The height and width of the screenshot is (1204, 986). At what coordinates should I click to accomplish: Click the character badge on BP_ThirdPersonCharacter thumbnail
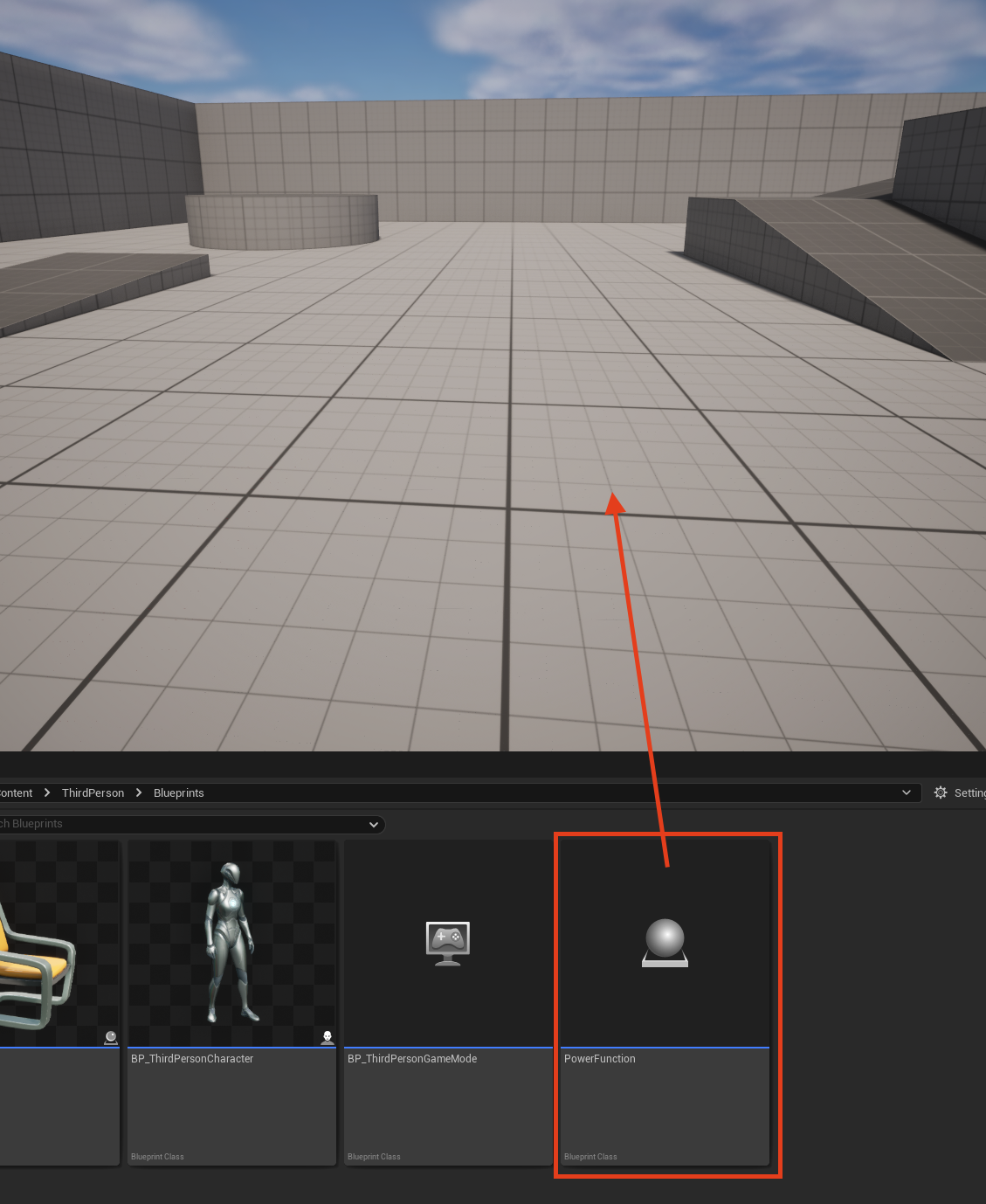click(328, 1037)
